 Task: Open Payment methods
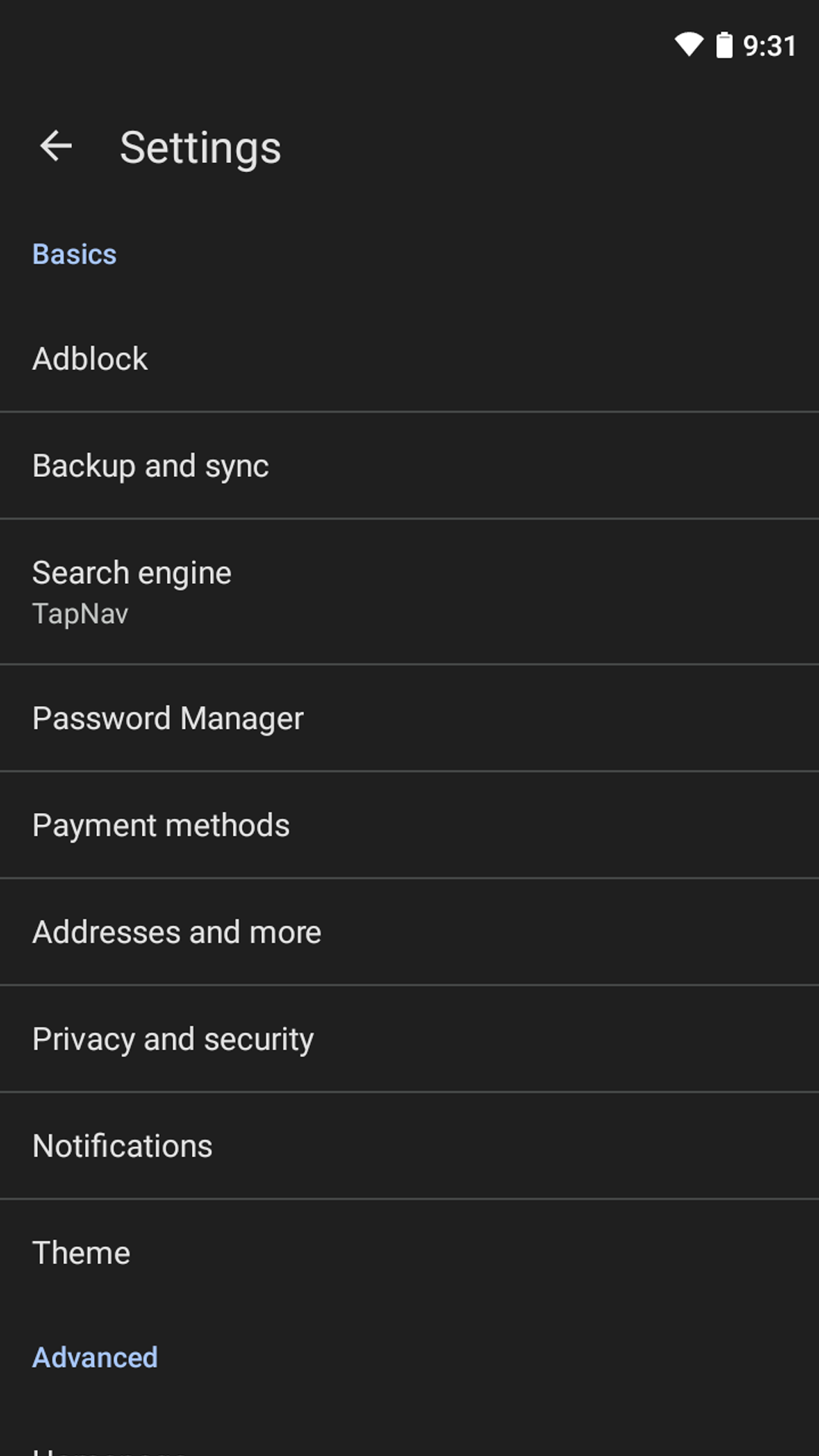click(x=409, y=825)
